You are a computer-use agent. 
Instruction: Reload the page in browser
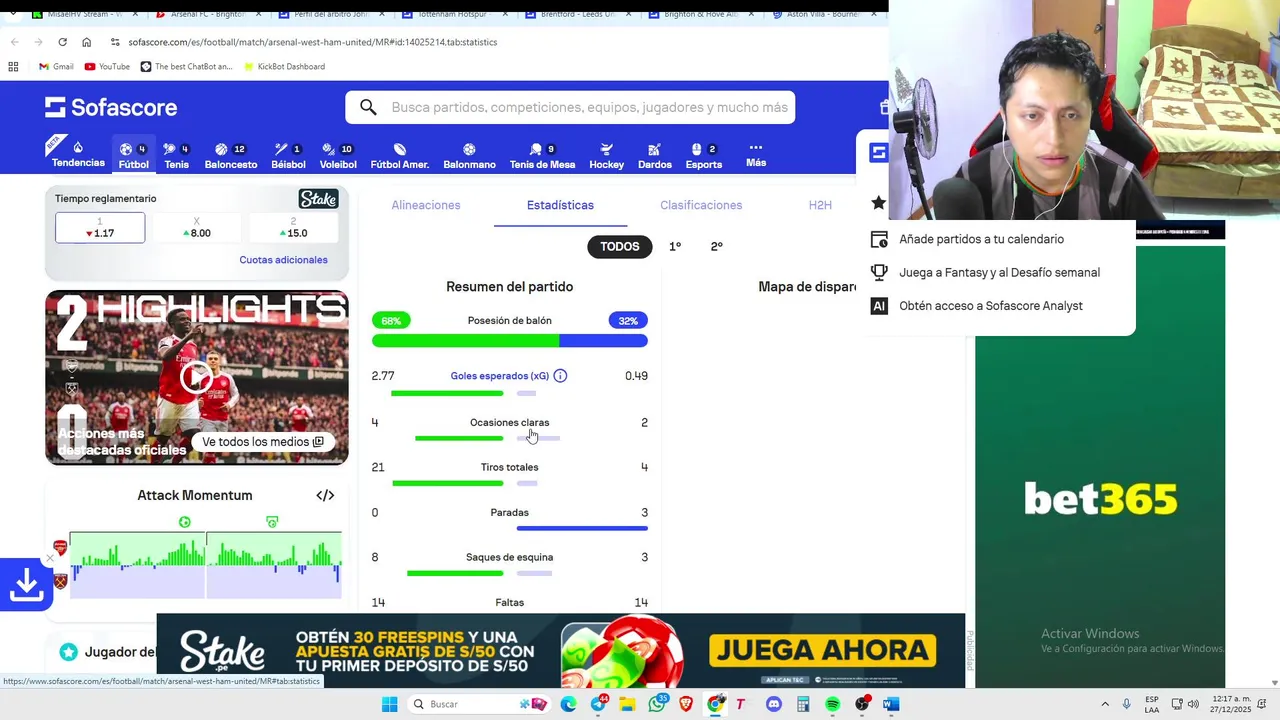(62, 42)
